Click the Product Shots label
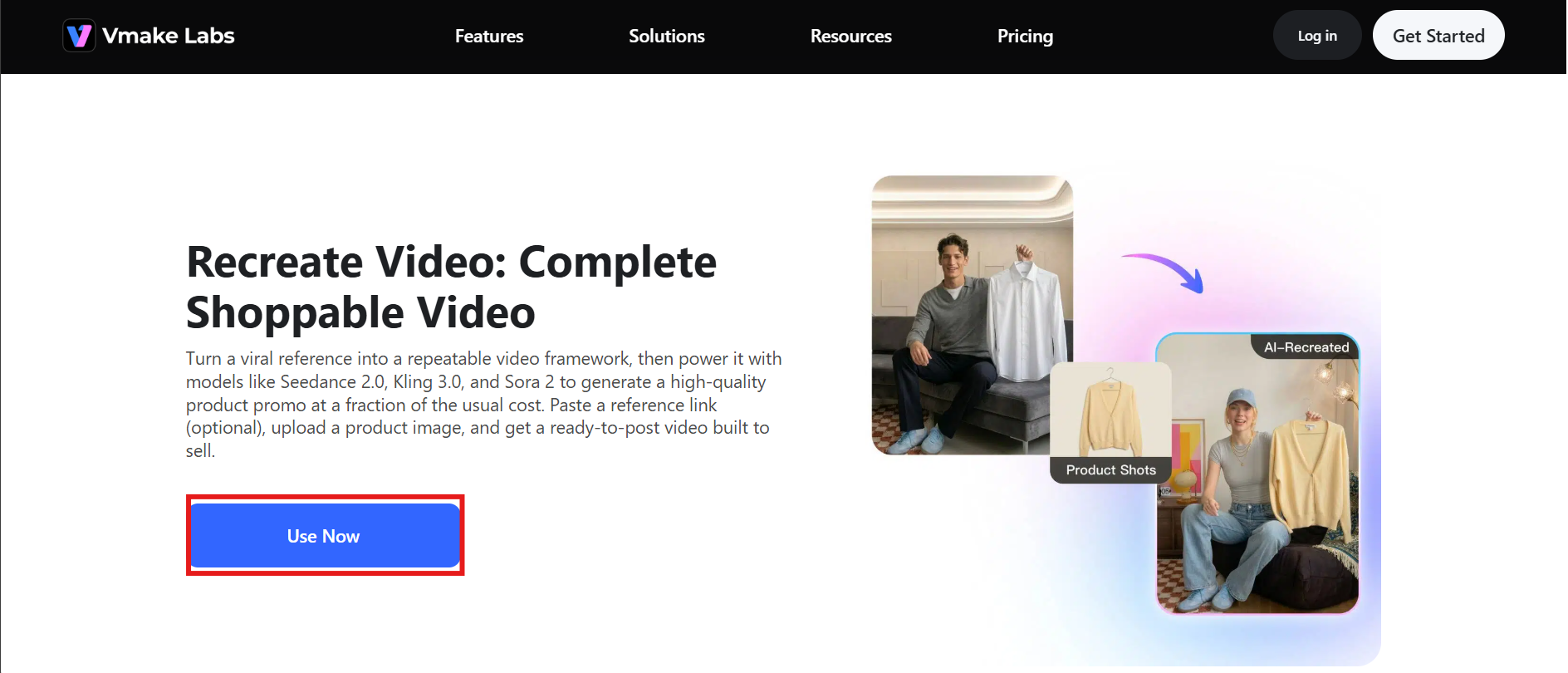Viewport: 1568px width, 673px height. (x=1110, y=470)
